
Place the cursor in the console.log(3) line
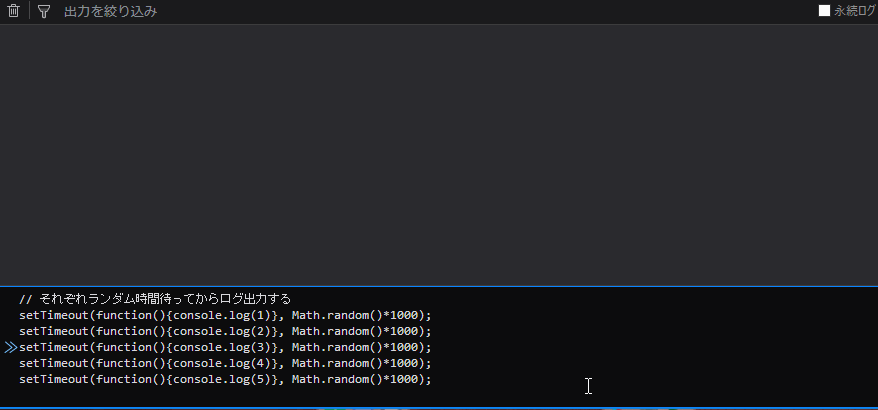(x=225, y=347)
